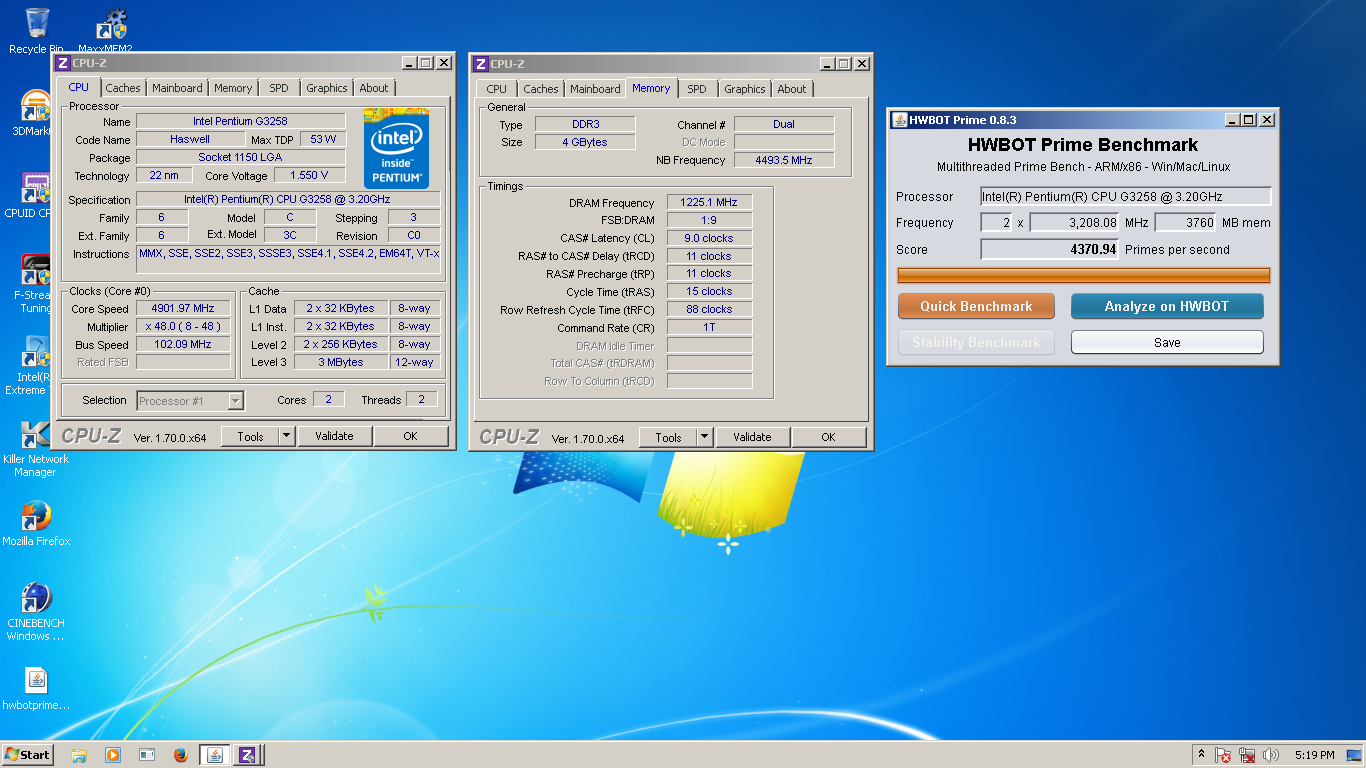1366x768 pixels.
Task: Click the CPU-Z icon in the taskbar
Action: tap(248, 755)
